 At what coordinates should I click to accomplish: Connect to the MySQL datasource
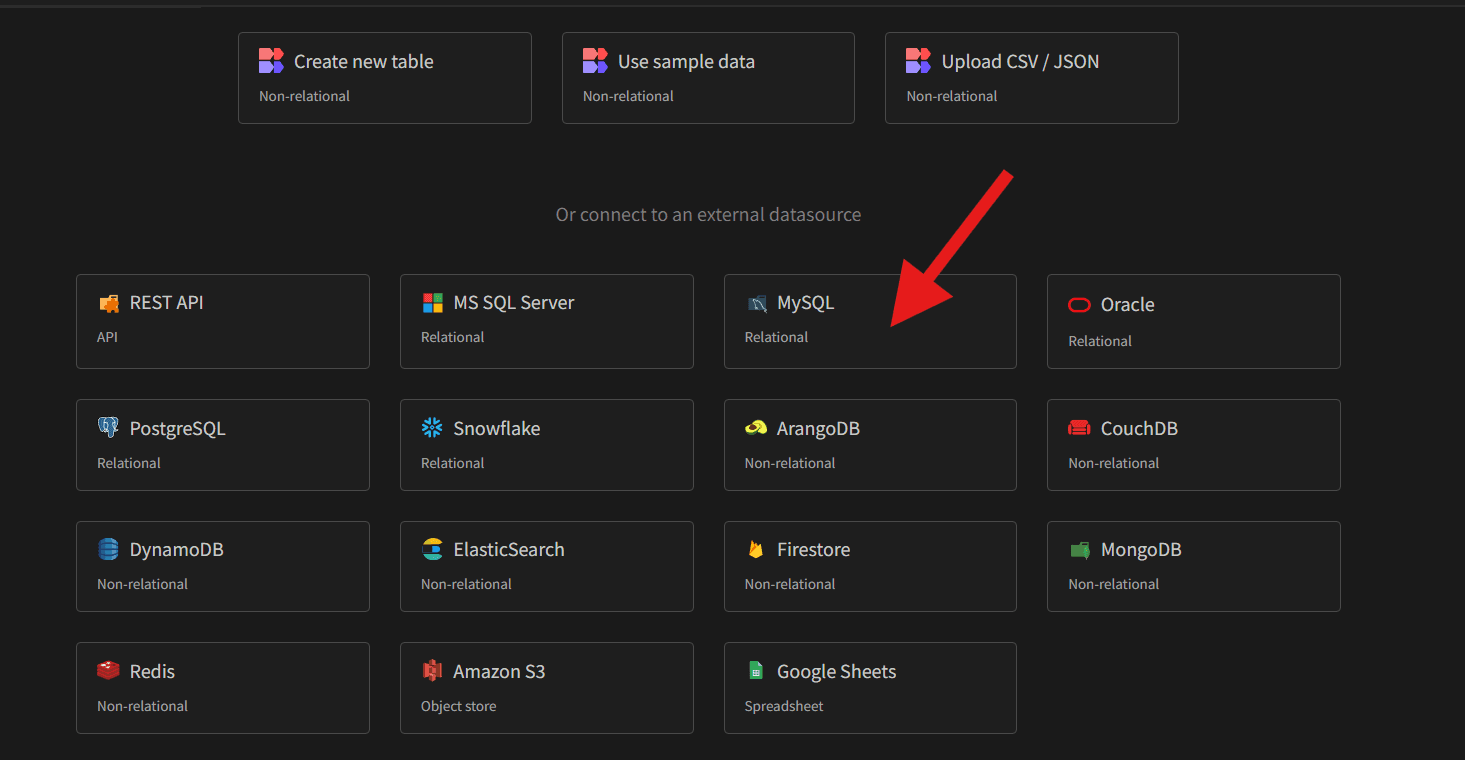(x=870, y=321)
